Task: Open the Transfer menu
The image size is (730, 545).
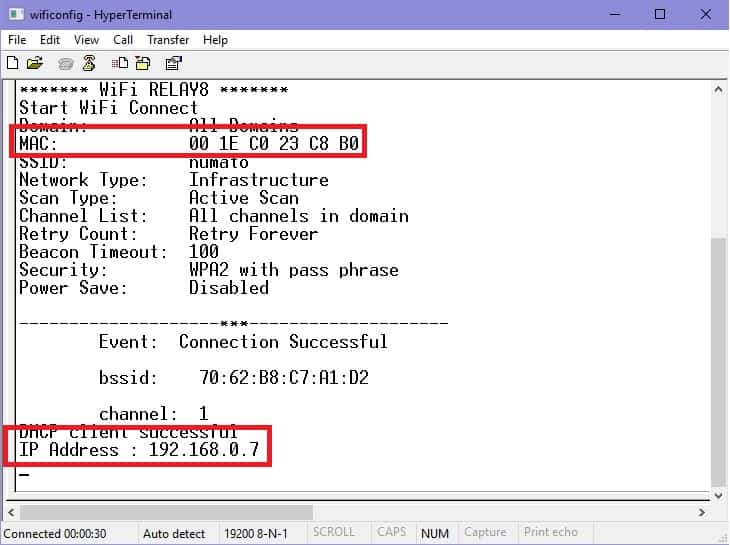Action: 168,40
